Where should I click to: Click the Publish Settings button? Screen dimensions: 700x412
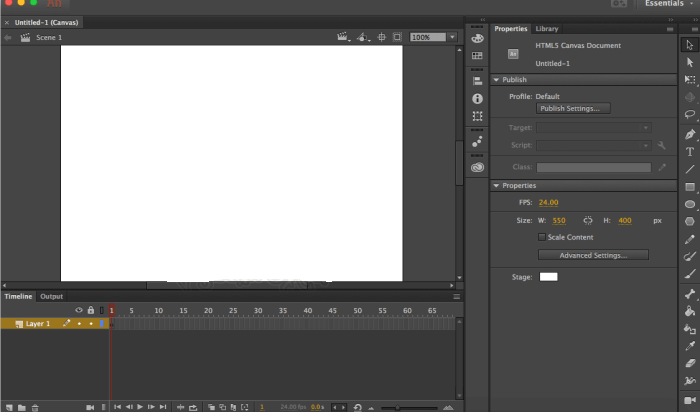coord(573,108)
